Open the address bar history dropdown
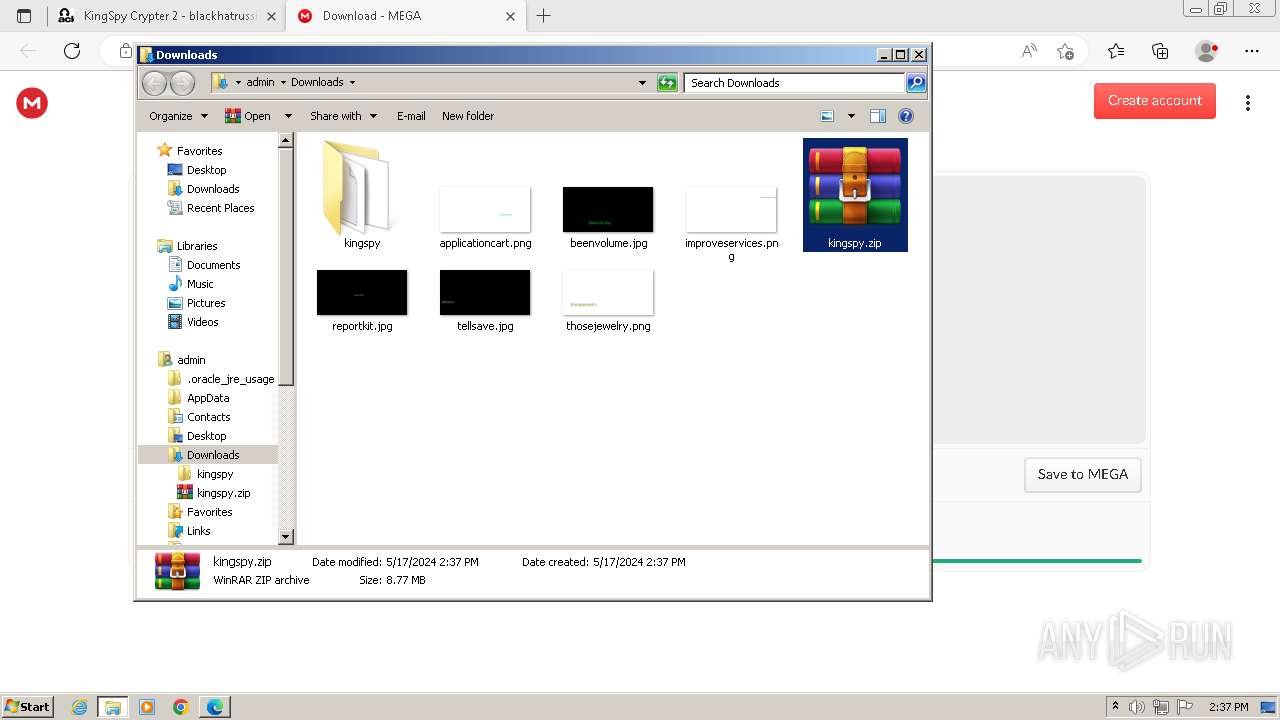Image resolution: width=1280 pixels, height=720 pixels. [642, 83]
